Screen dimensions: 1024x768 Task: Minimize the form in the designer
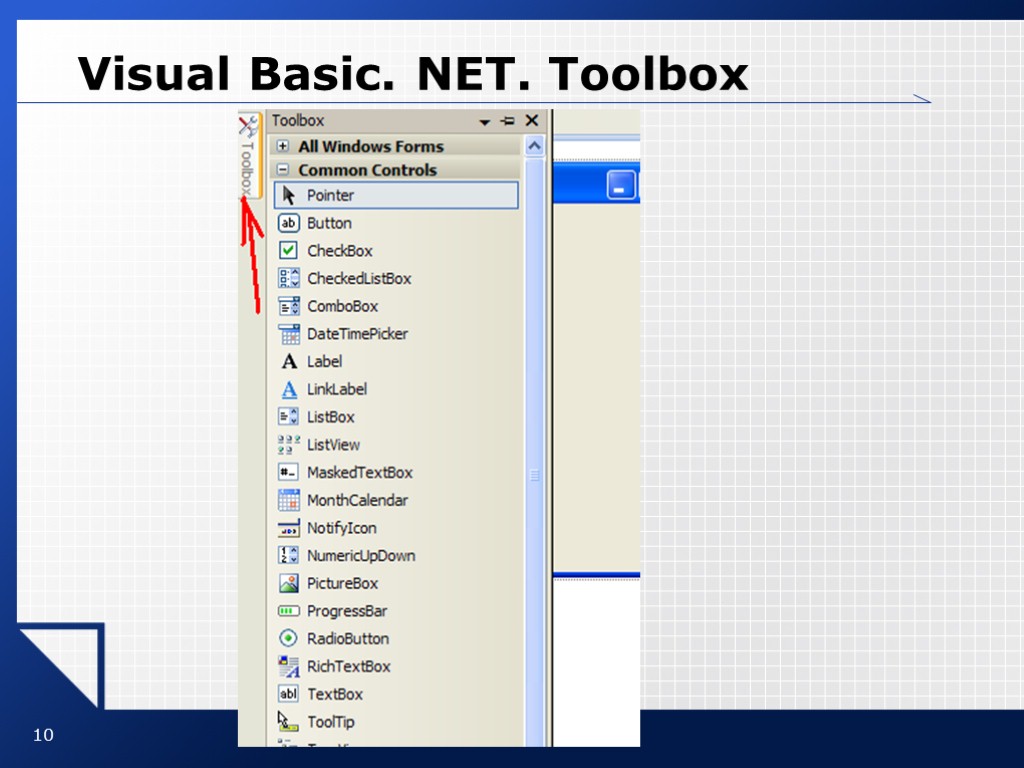click(620, 185)
